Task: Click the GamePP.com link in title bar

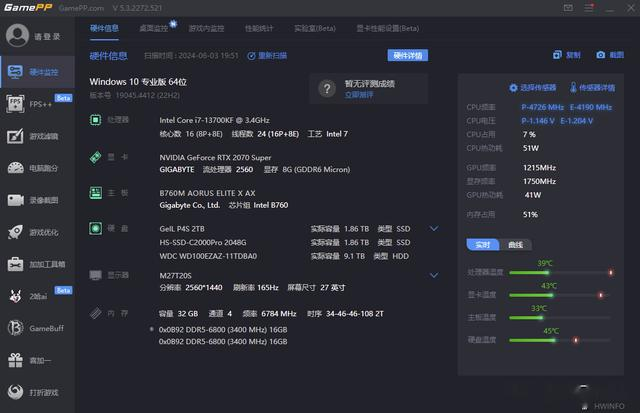Action: (x=81, y=8)
